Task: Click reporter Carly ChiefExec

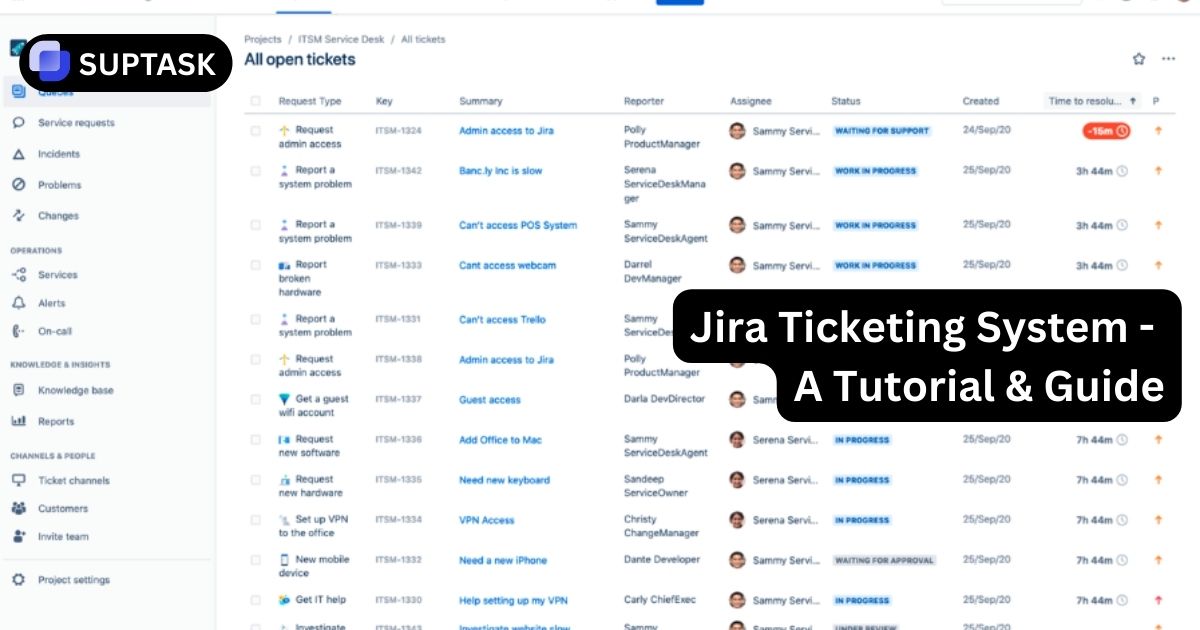Action: point(660,600)
